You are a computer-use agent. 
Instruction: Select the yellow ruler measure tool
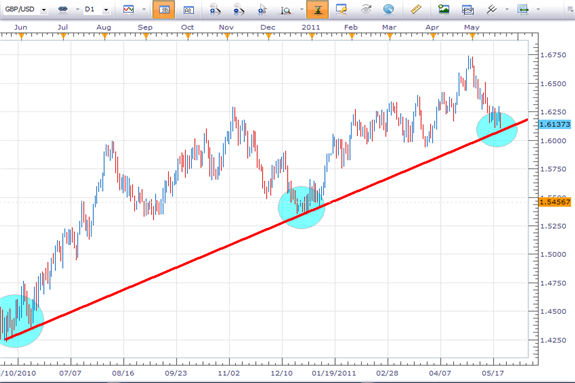(x=416, y=9)
